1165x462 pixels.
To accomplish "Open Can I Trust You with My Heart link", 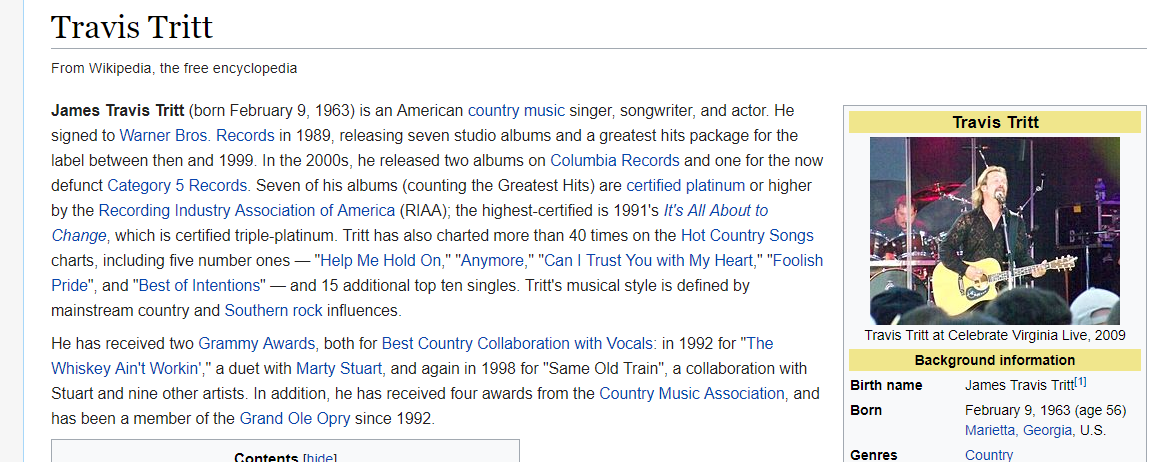I will [x=648, y=260].
